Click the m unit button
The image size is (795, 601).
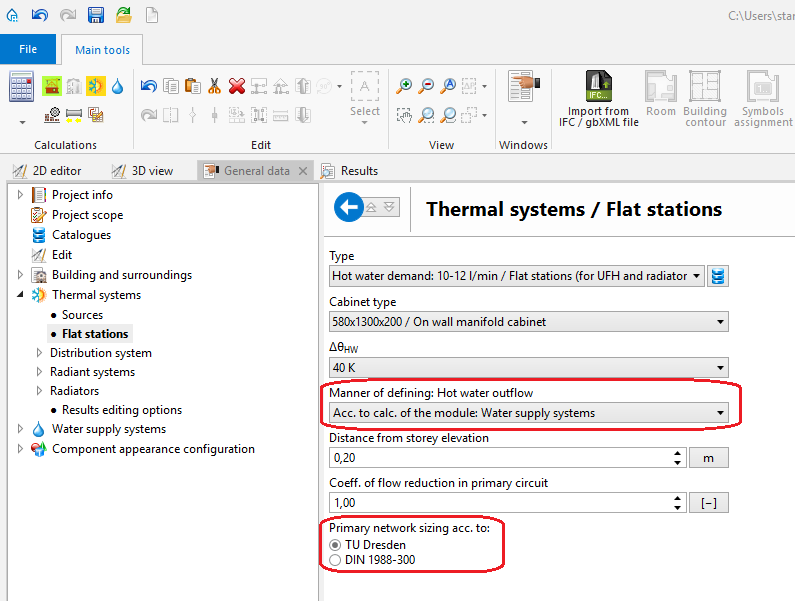tap(708, 458)
